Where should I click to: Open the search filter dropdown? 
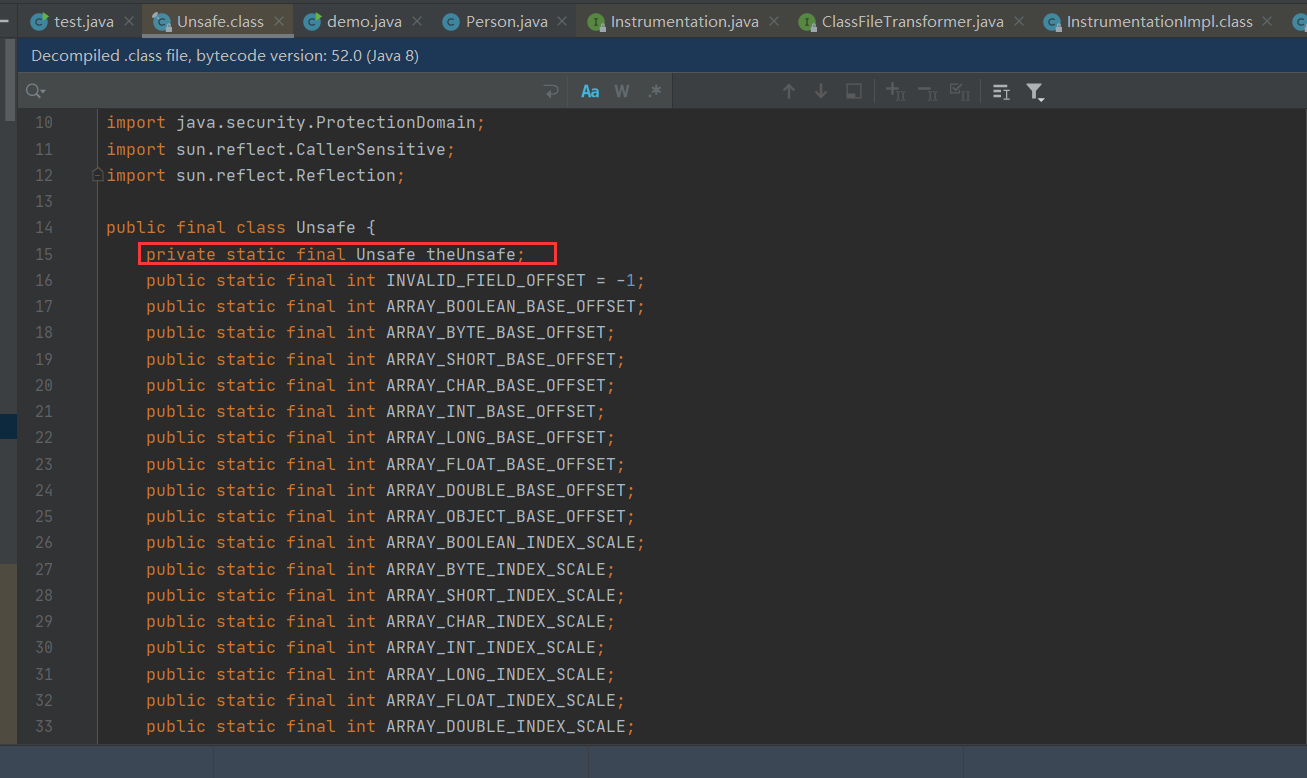click(1035, 92)
